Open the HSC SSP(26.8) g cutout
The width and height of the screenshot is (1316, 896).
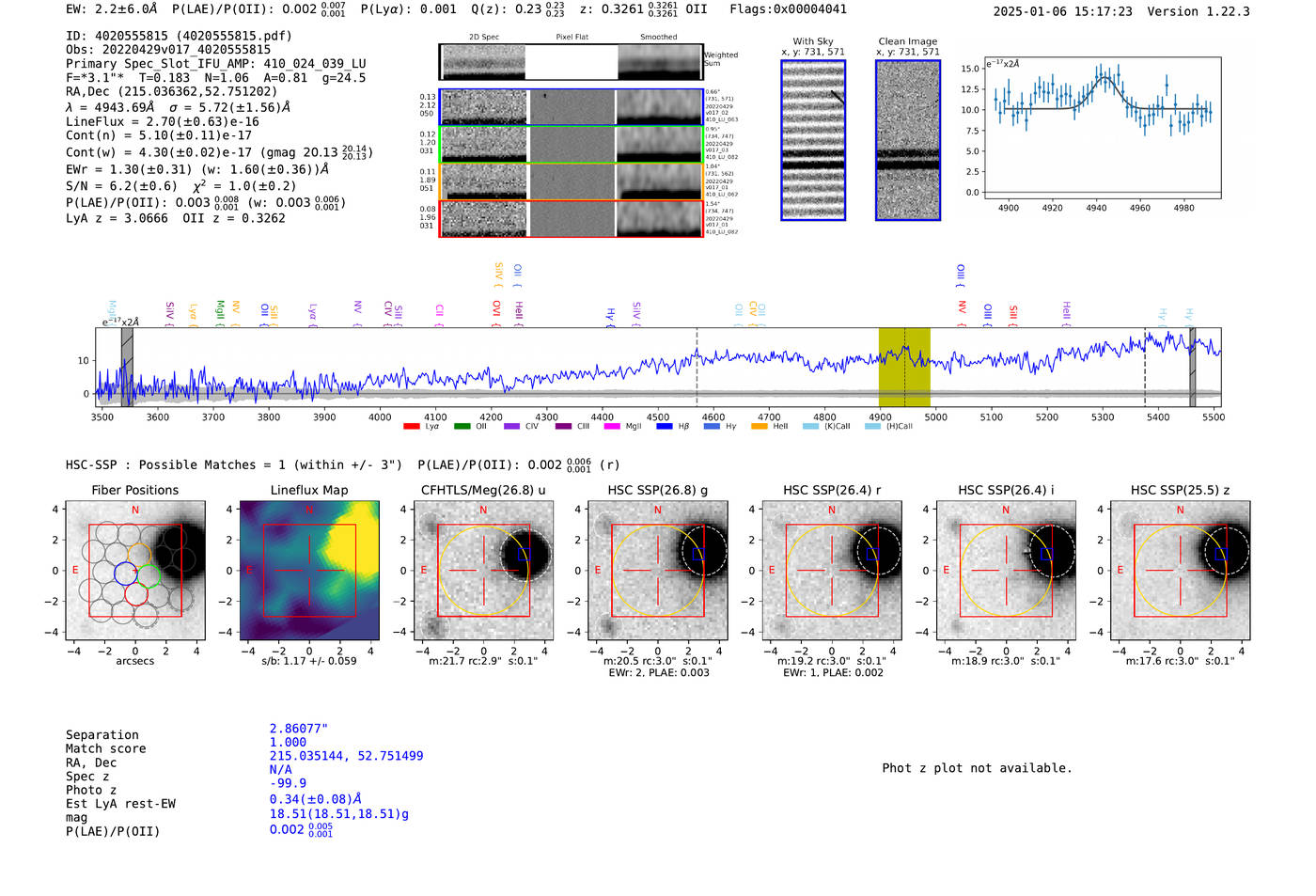(x=657, y=571)
